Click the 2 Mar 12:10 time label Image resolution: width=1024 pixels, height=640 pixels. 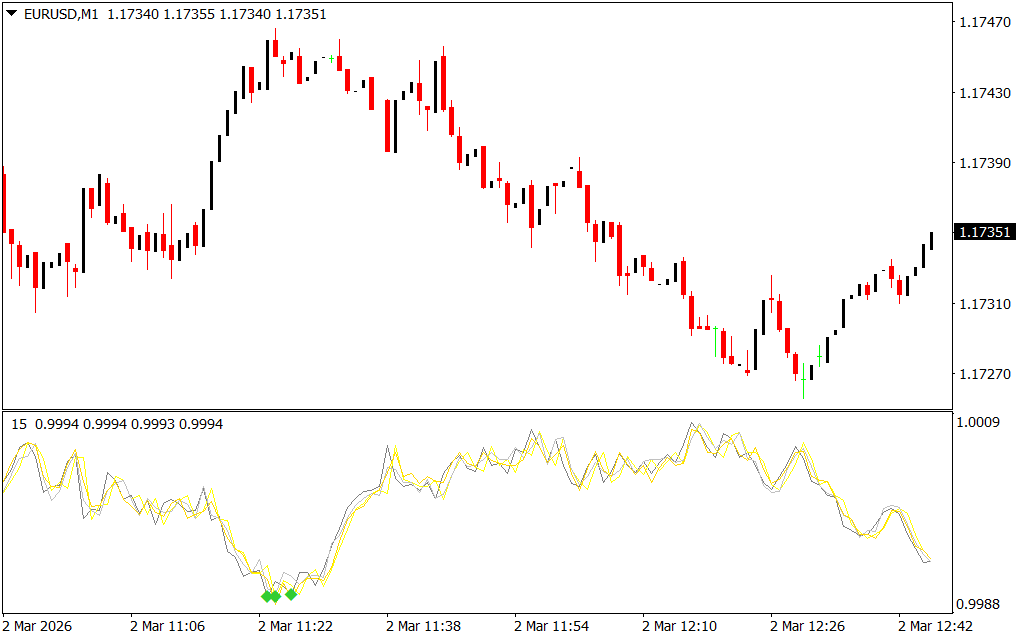coord(679,626)
